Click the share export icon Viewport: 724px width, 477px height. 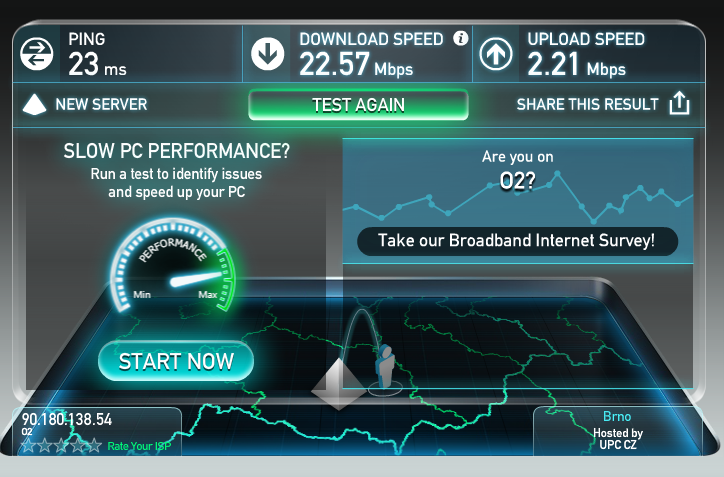679,103
